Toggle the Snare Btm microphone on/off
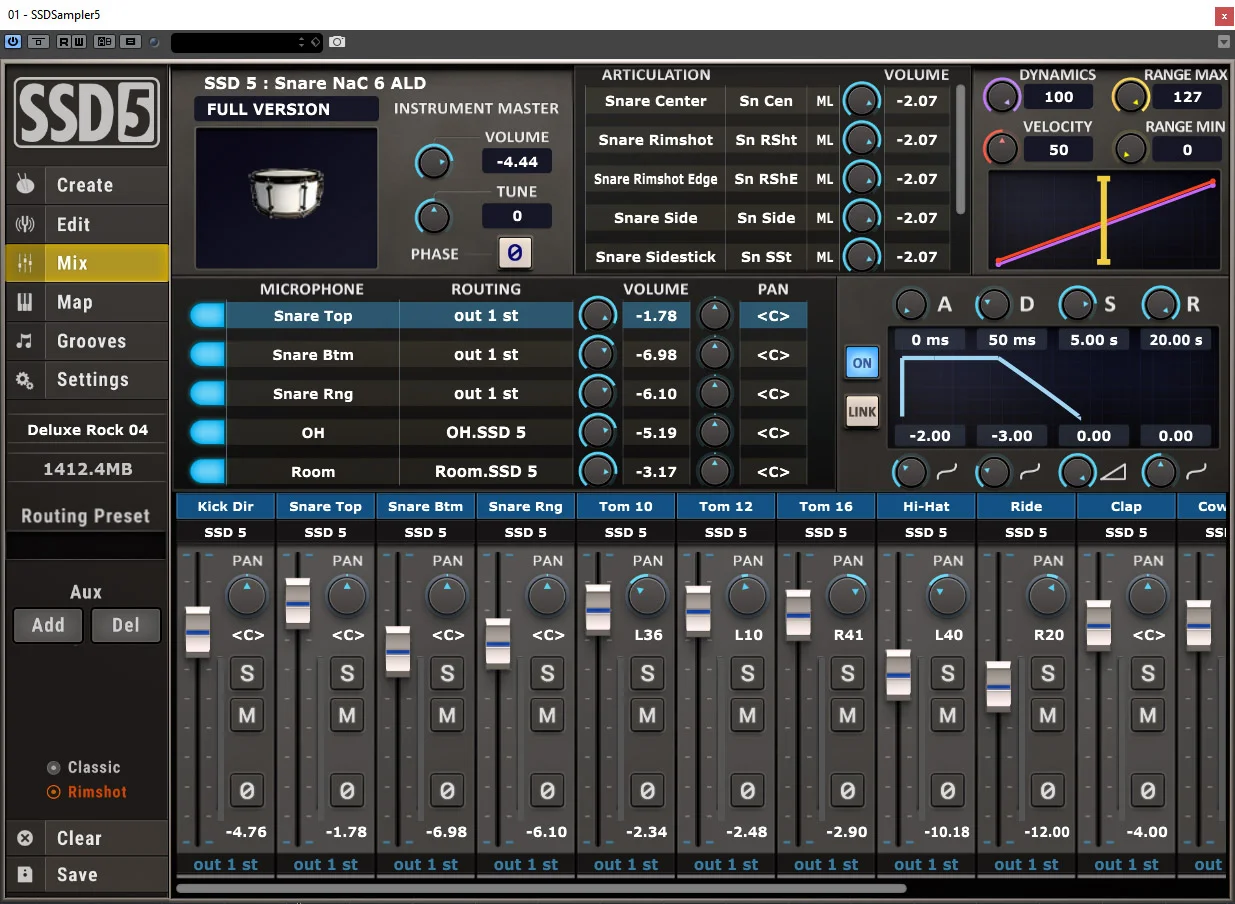Viewport: 1235px width, 904px height. 207,355
